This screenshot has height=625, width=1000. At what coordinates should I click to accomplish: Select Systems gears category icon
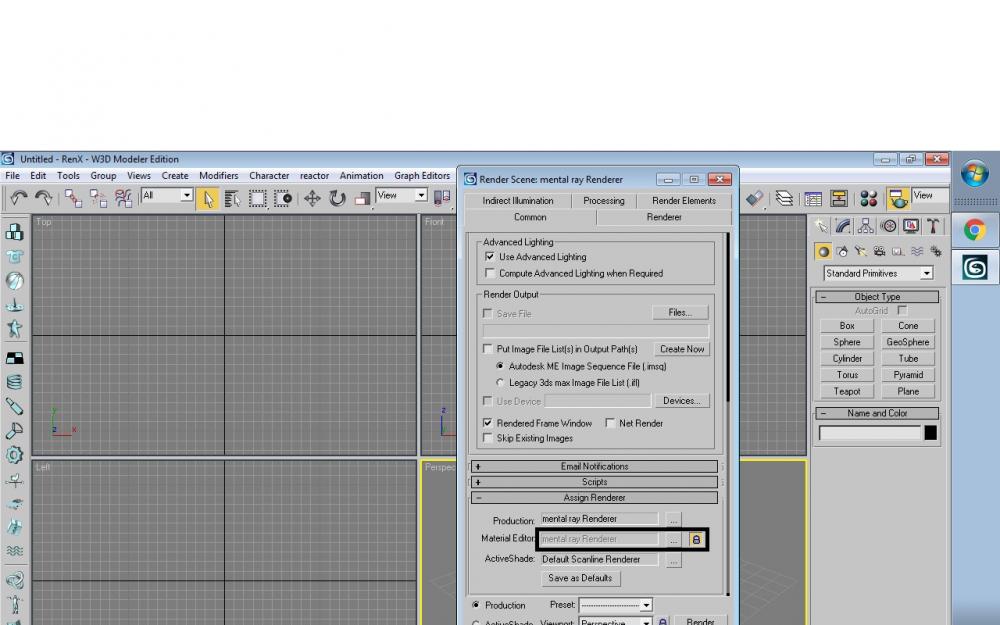936,251
